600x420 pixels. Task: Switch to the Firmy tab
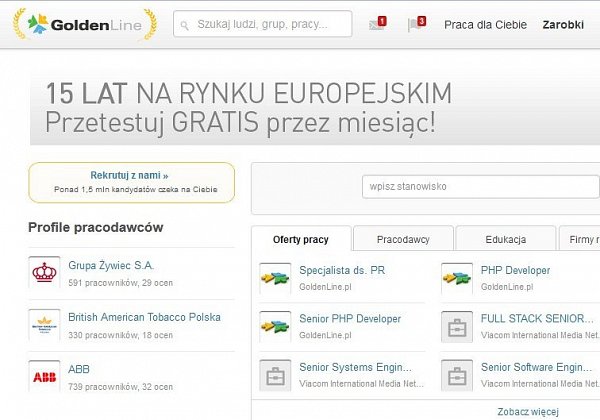(x=580, y=239)
